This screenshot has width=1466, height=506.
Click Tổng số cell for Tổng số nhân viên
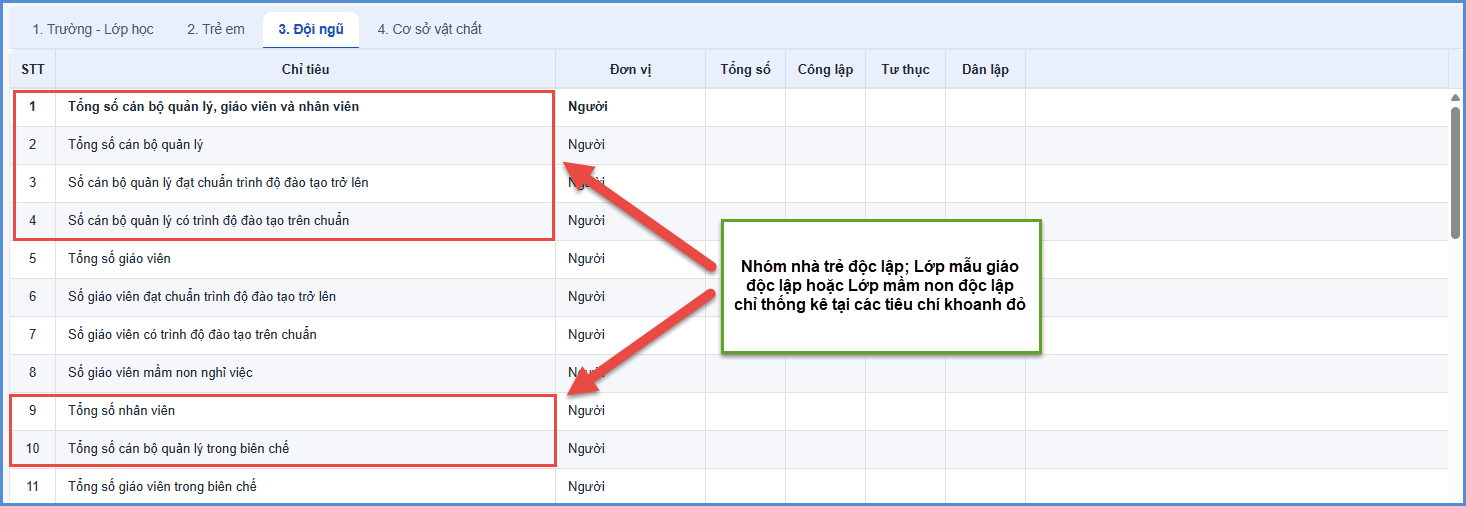[x=746, y=411]
